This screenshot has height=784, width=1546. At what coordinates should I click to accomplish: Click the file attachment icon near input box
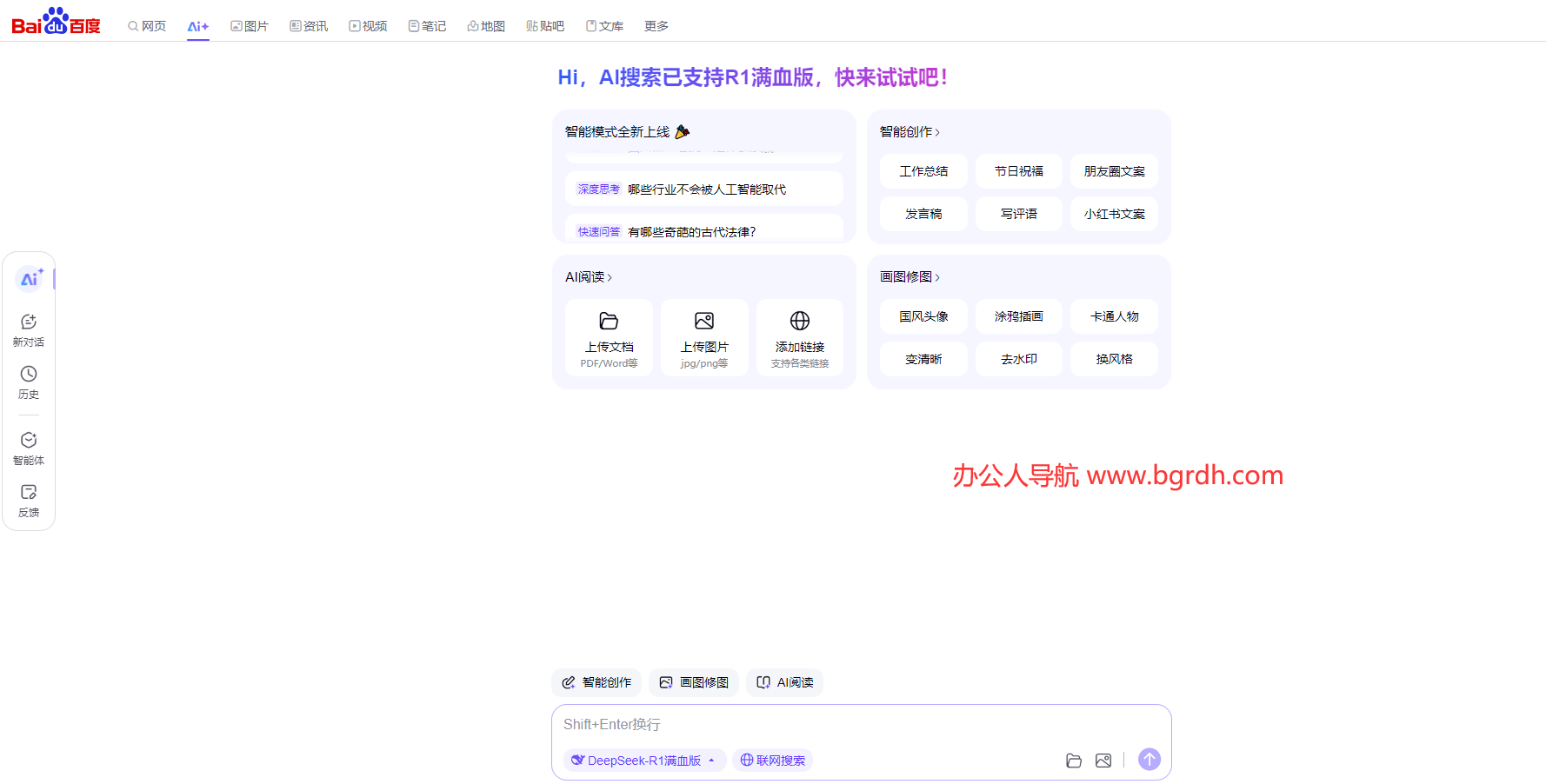point(1074,760)
